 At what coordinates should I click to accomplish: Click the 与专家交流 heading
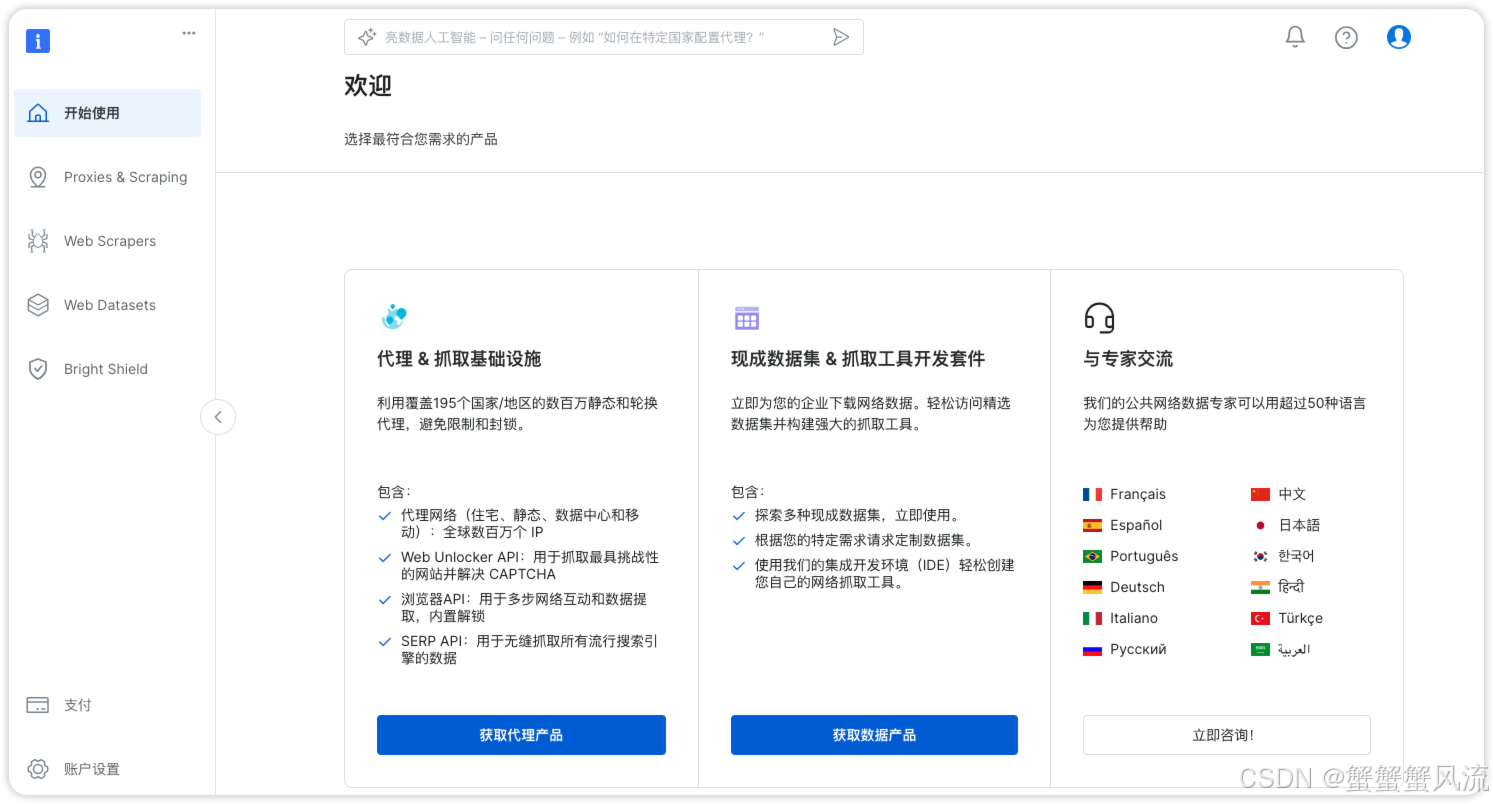(1128, 359)
